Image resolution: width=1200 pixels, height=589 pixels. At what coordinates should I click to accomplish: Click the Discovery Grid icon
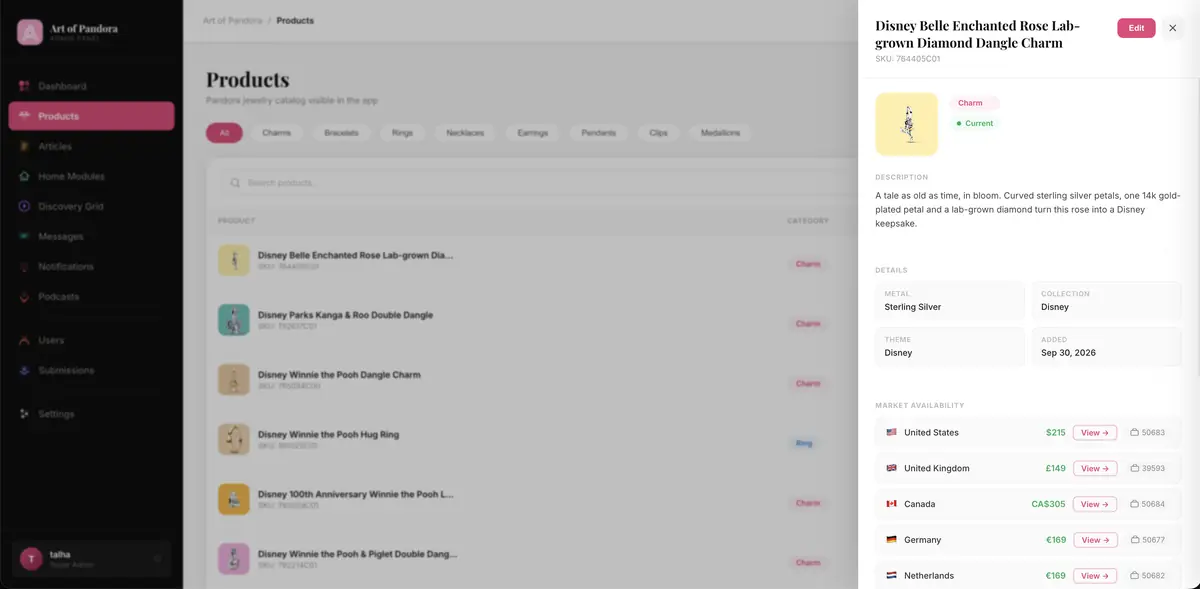24,206
